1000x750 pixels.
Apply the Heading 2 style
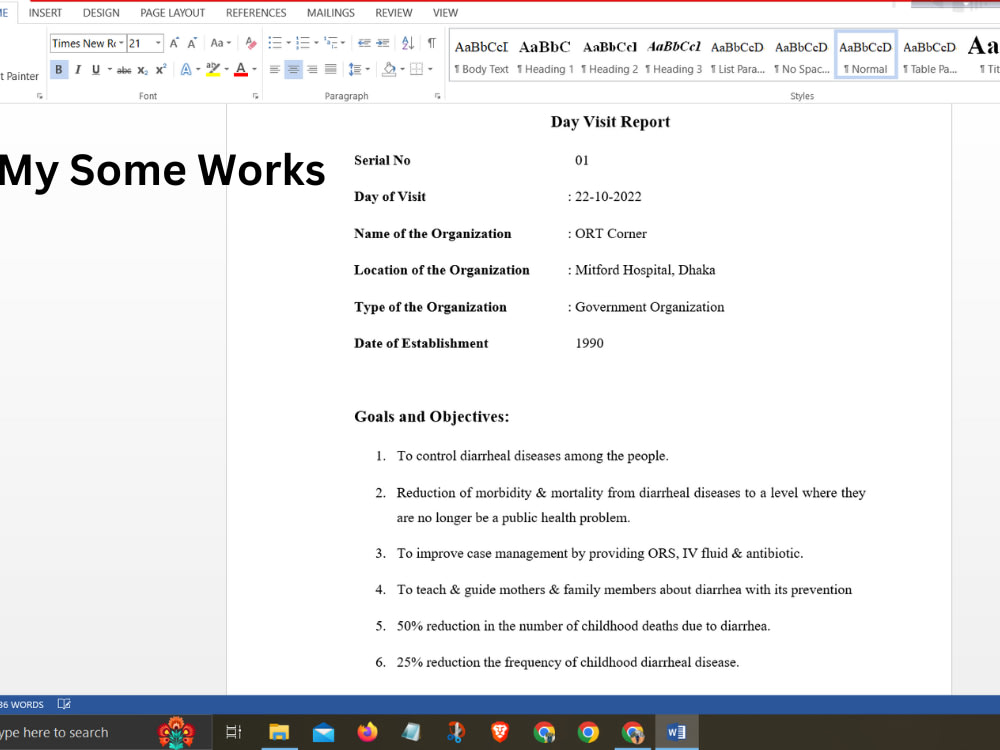click(610, 56)
